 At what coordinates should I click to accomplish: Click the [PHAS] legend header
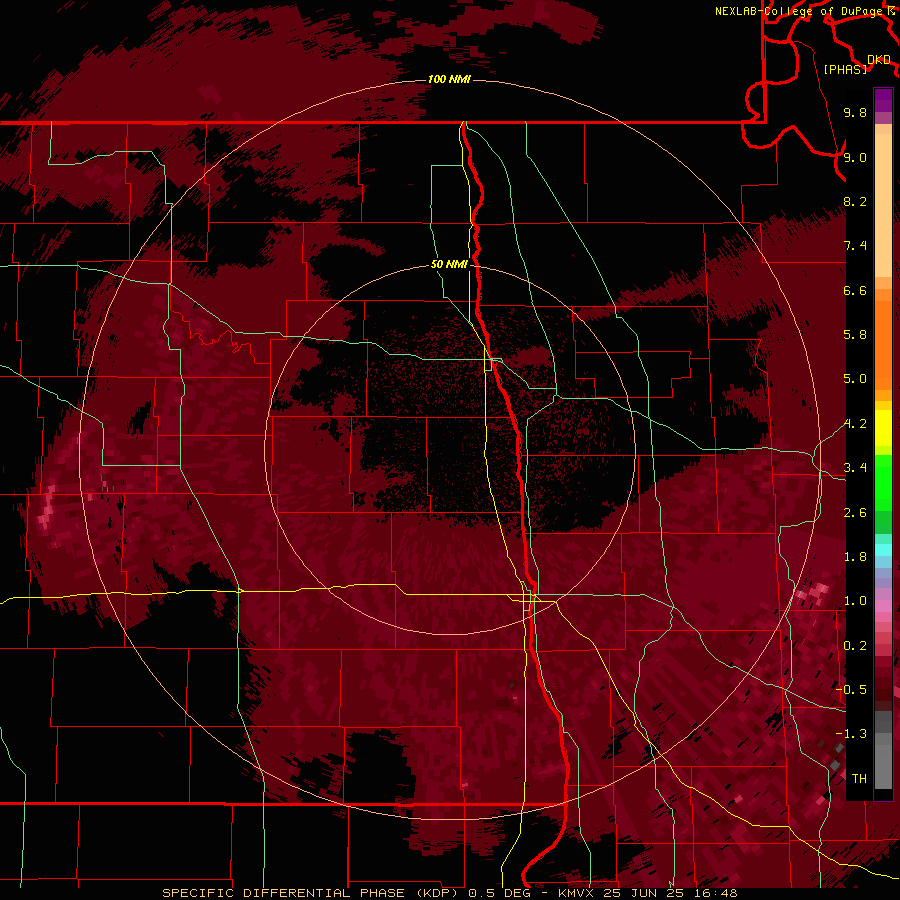845,69
